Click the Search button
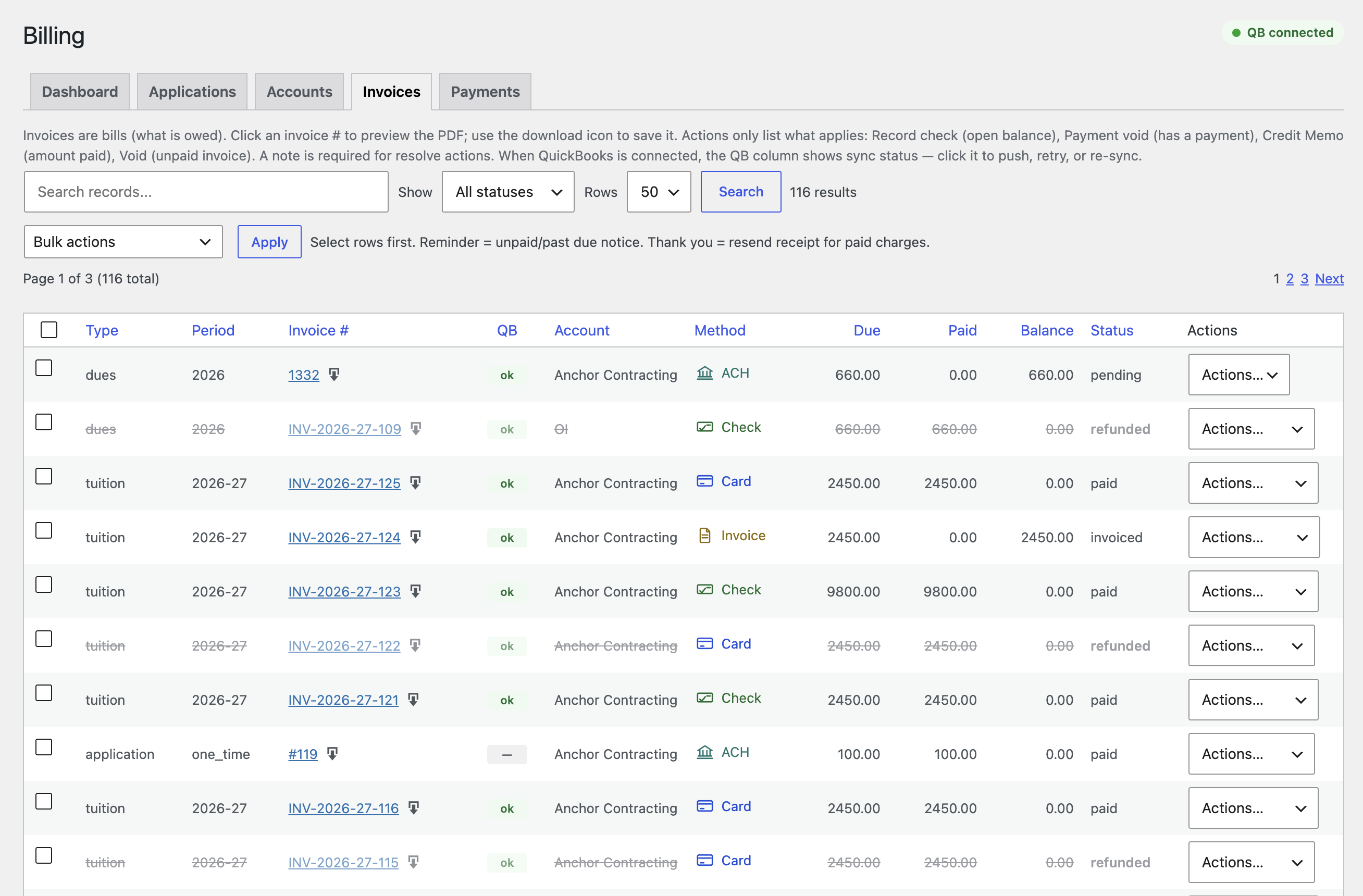The height and width of the screenshot is (896, 1363). tap(740, 192)
